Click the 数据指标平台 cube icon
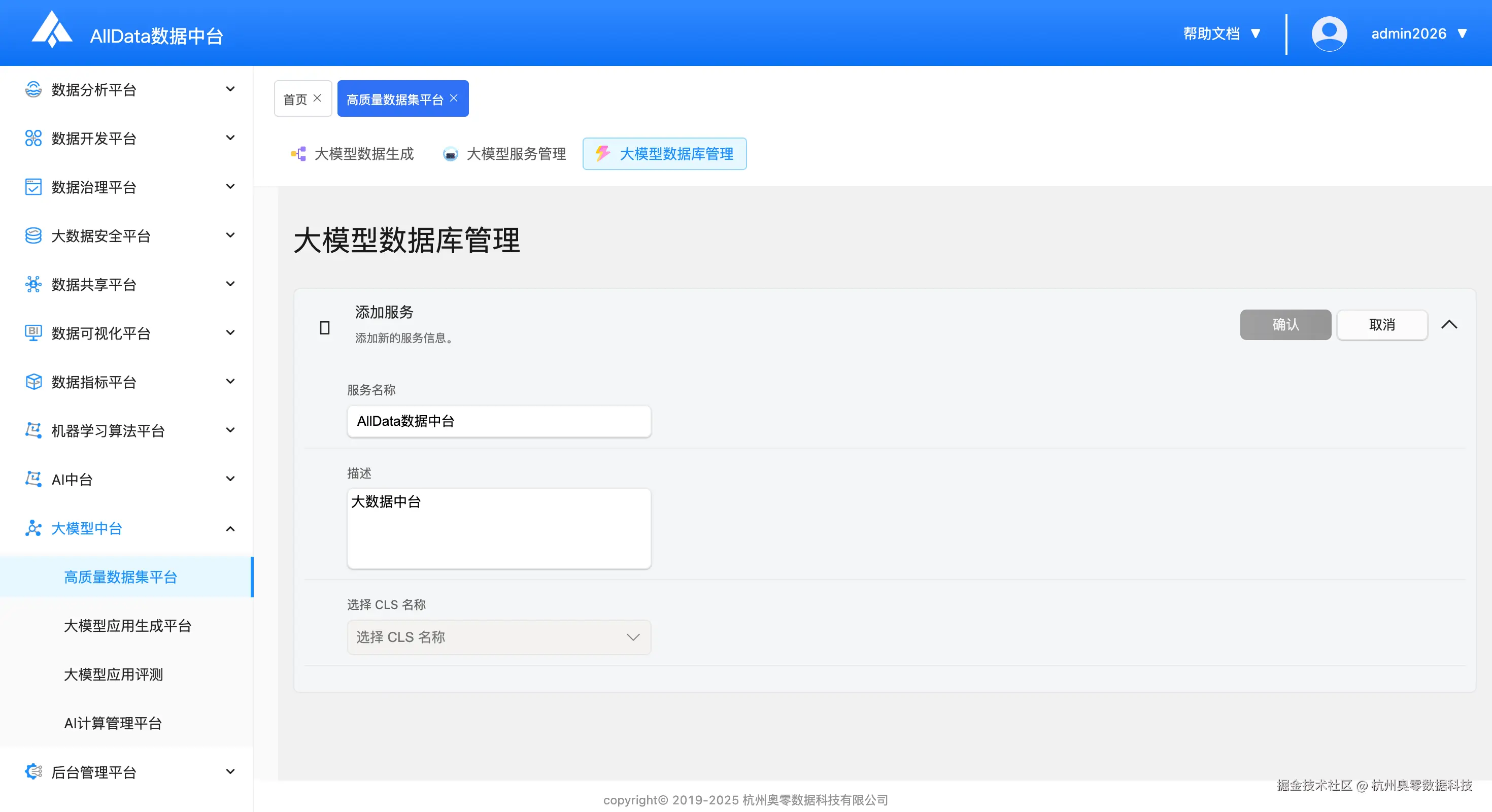Screen dimensions: 1492x812 pyautogui.click(x=33, y=382)
